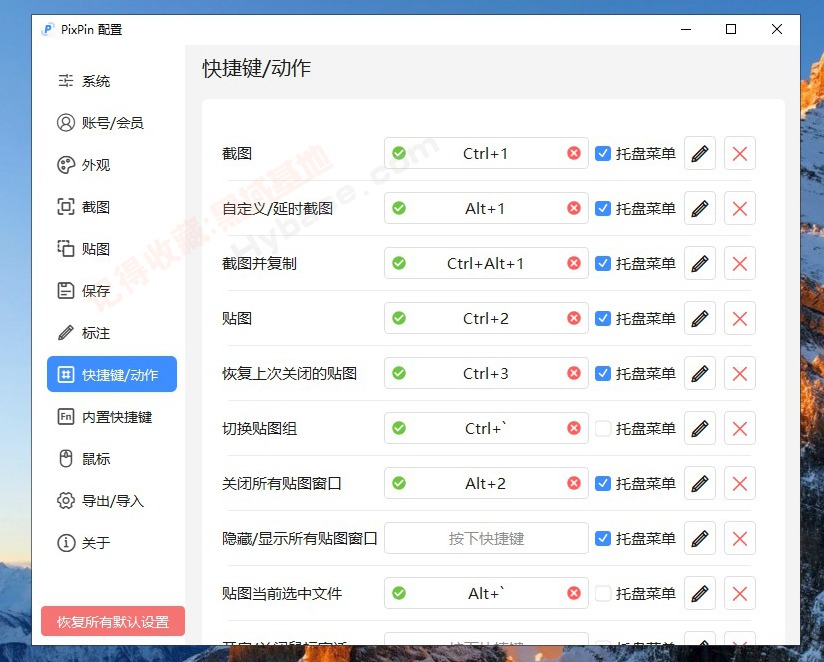Remove the Alt+2 shortcut row with red X
This screenshot has width=824, height=662.
(x=739, y=483)
